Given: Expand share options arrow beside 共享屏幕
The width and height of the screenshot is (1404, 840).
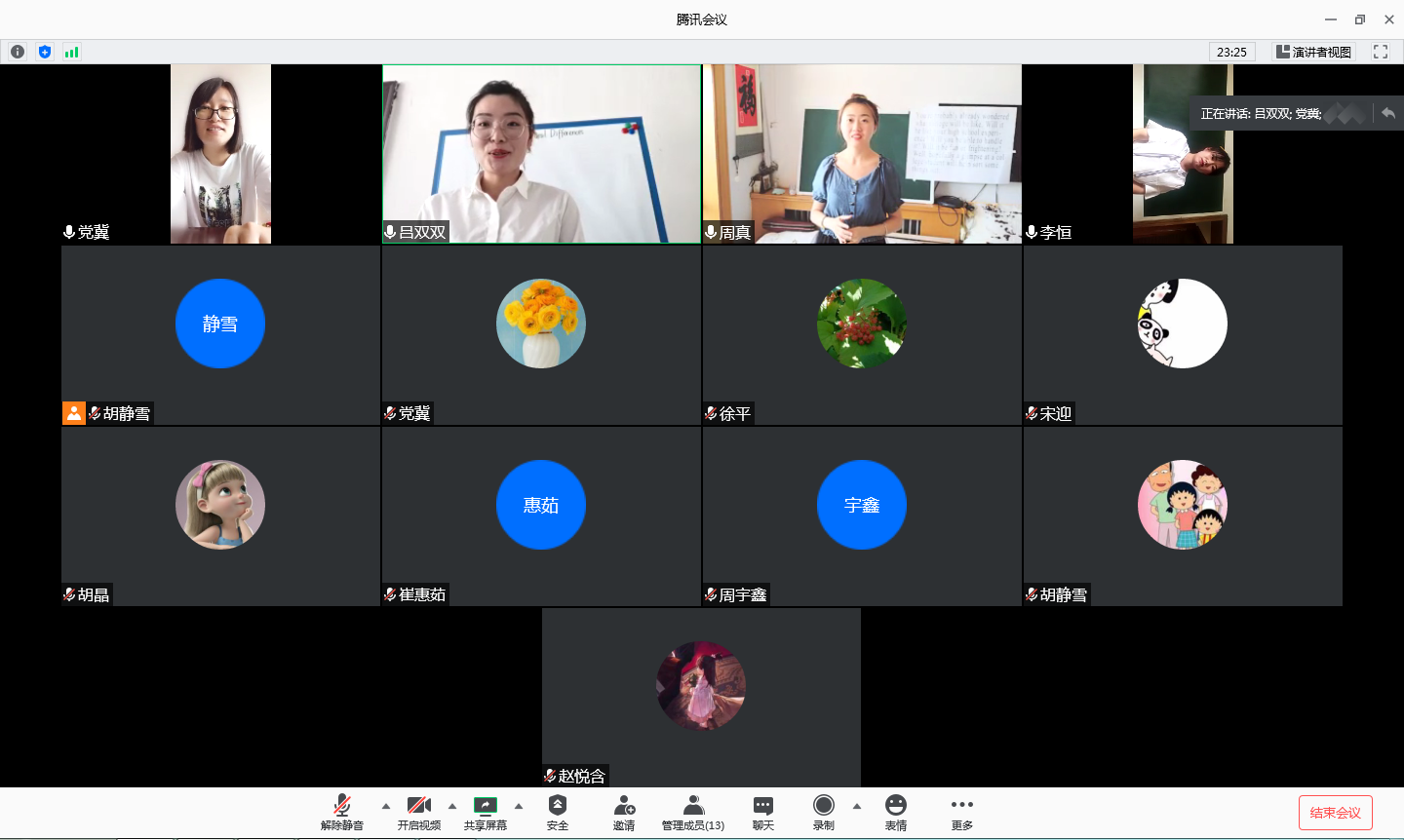Looking at the screenshot, I should pos(519,806).
